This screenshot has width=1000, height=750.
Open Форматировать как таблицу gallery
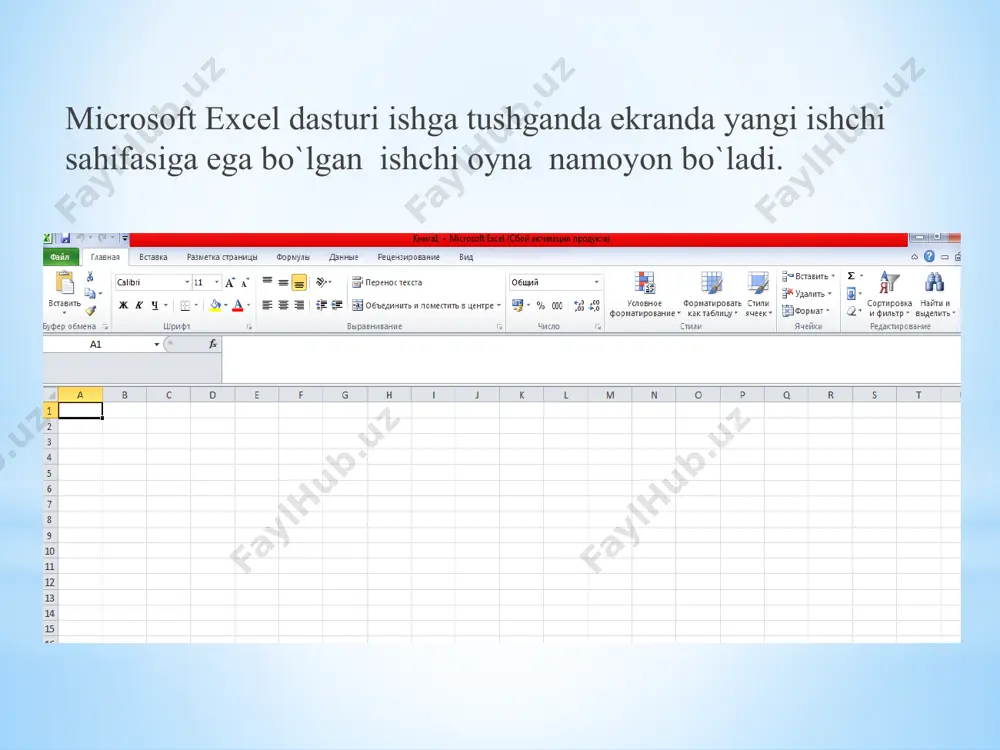712,294
